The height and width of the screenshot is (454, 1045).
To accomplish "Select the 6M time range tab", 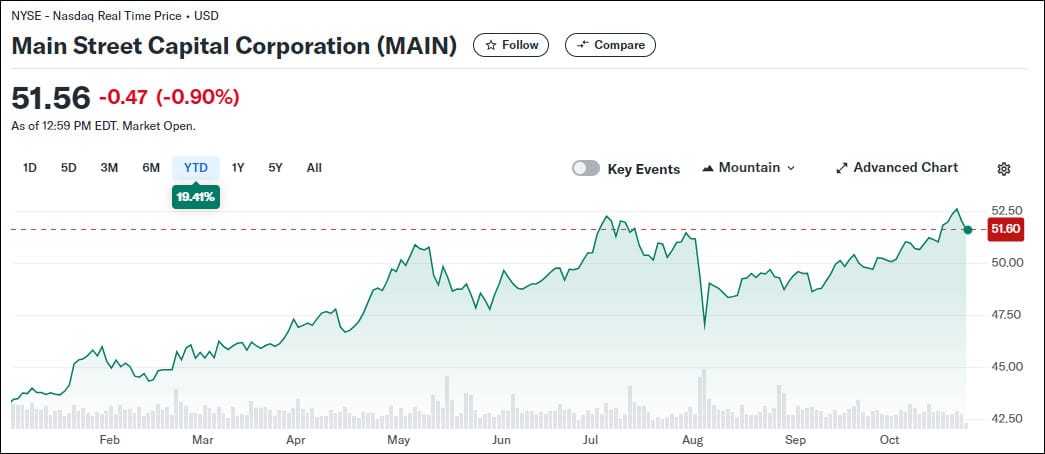I will 151,168.
